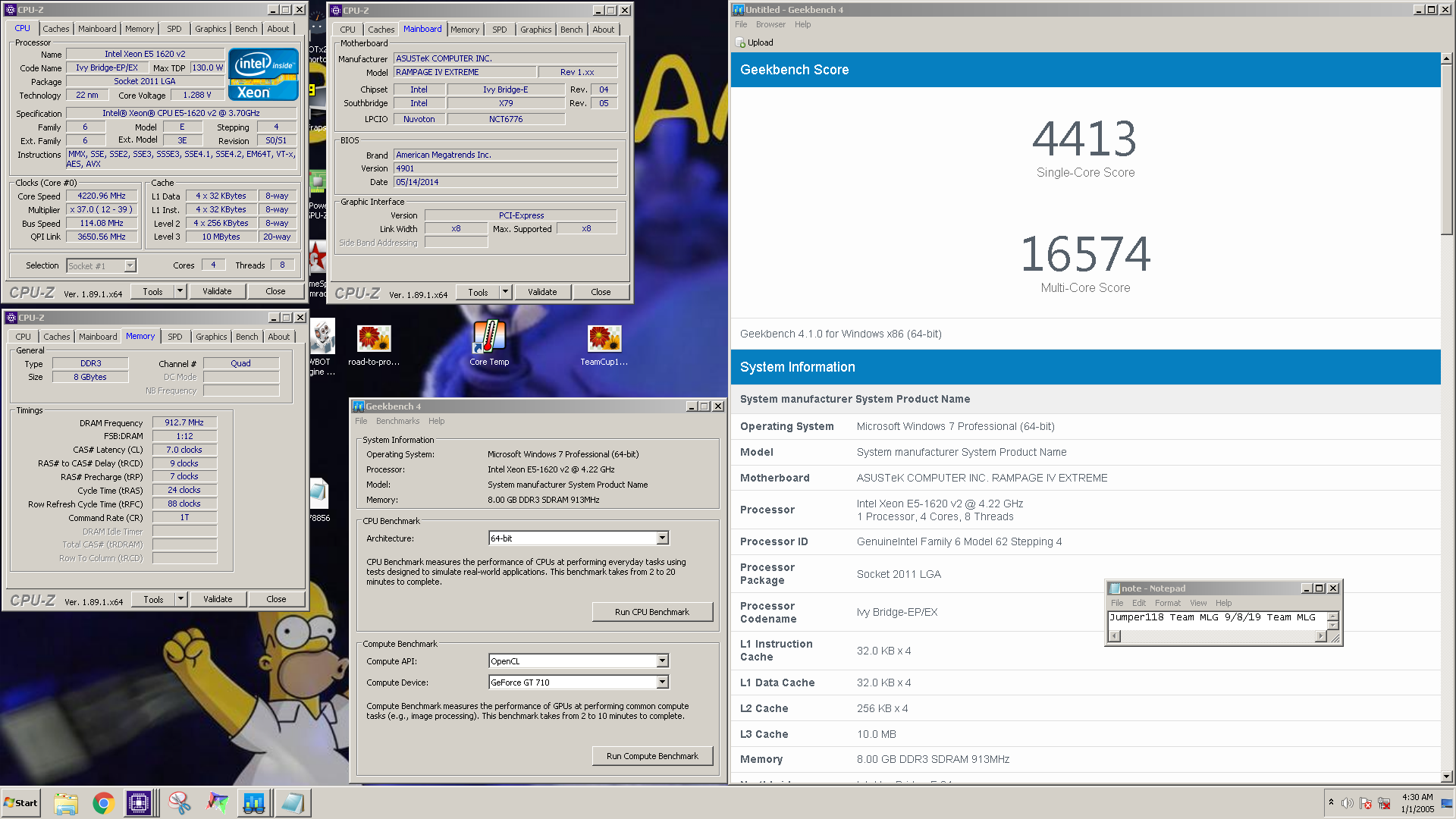Click the Geekbench results scroll down arrow
The width and height of the screenshot is (1456, 819).
(1447, 777)
